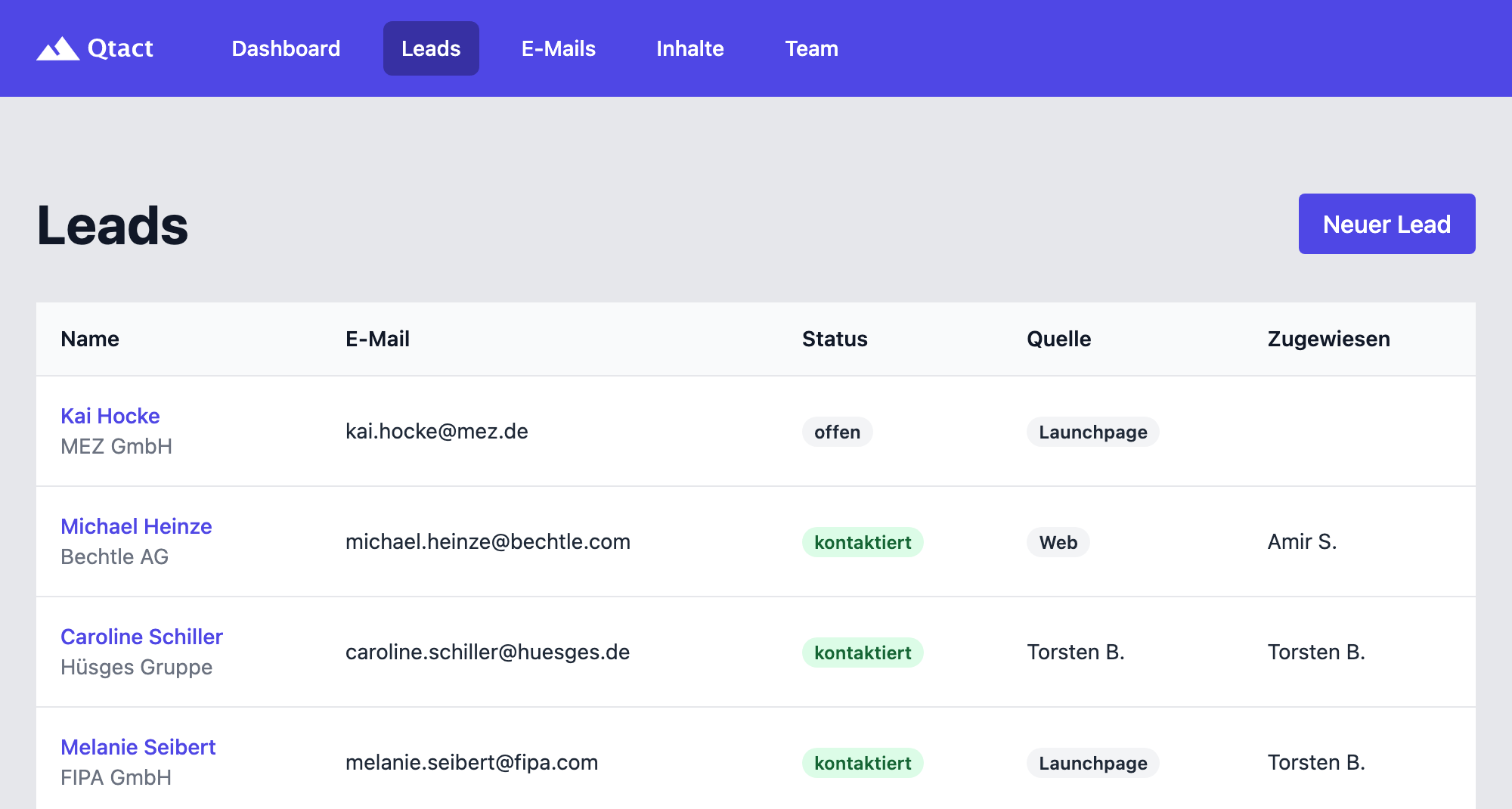Click the Zugewiesen column header
Image resolution: width=1512 pixels, height=809 pixels.
point(1329,339)
